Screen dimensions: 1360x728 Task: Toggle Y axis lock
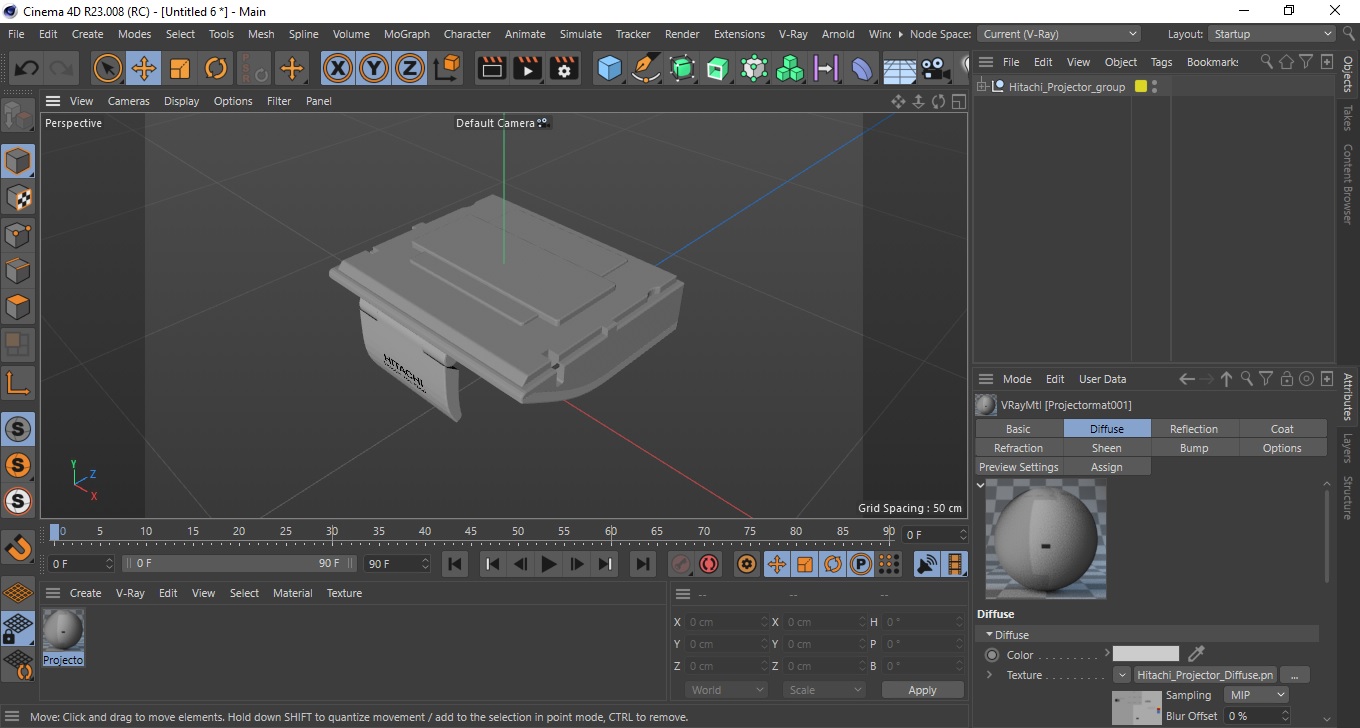(x=374, y=69)
